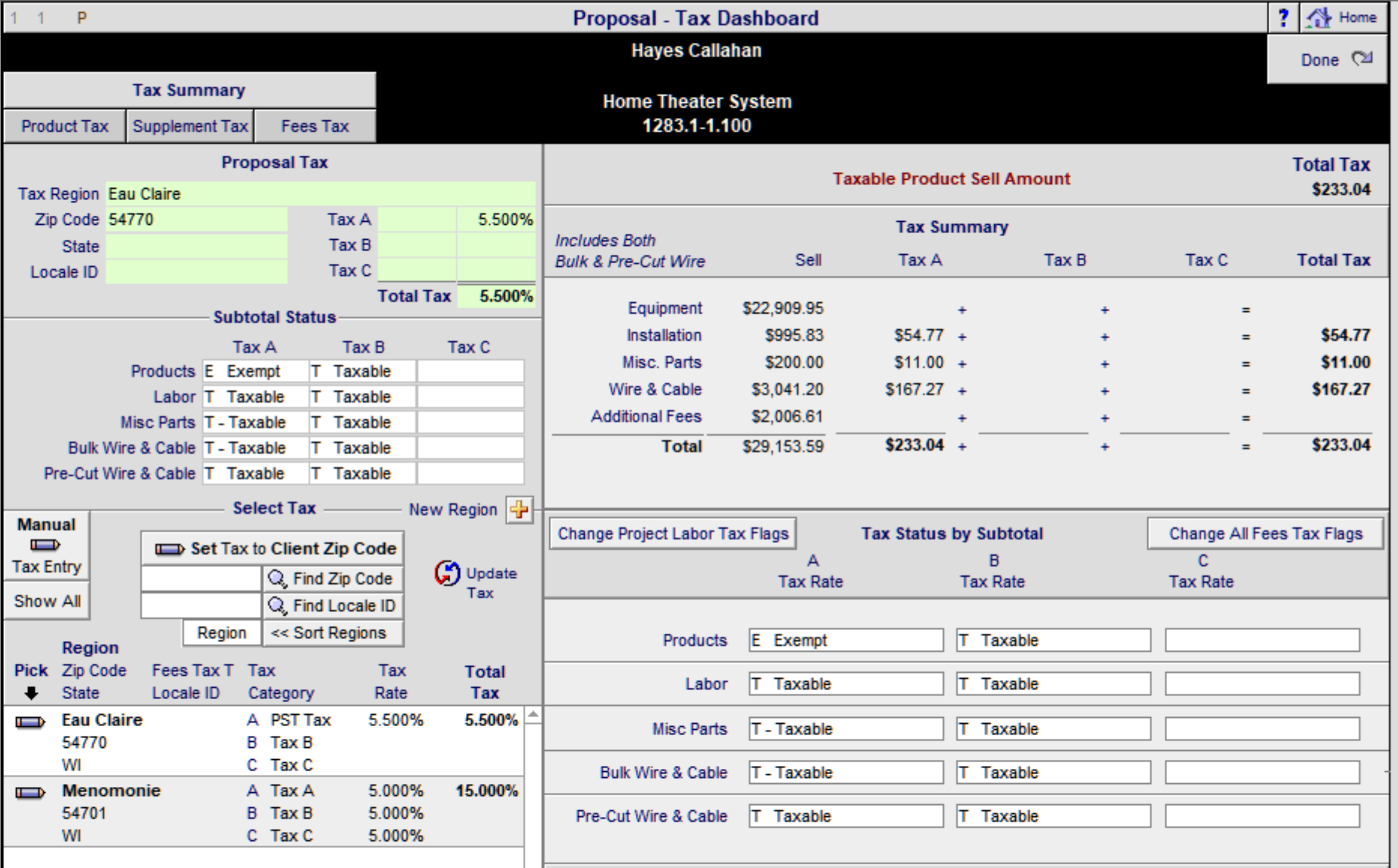
Task: Open Products A Tax Rate Exempt field
Action: point(846,640)
